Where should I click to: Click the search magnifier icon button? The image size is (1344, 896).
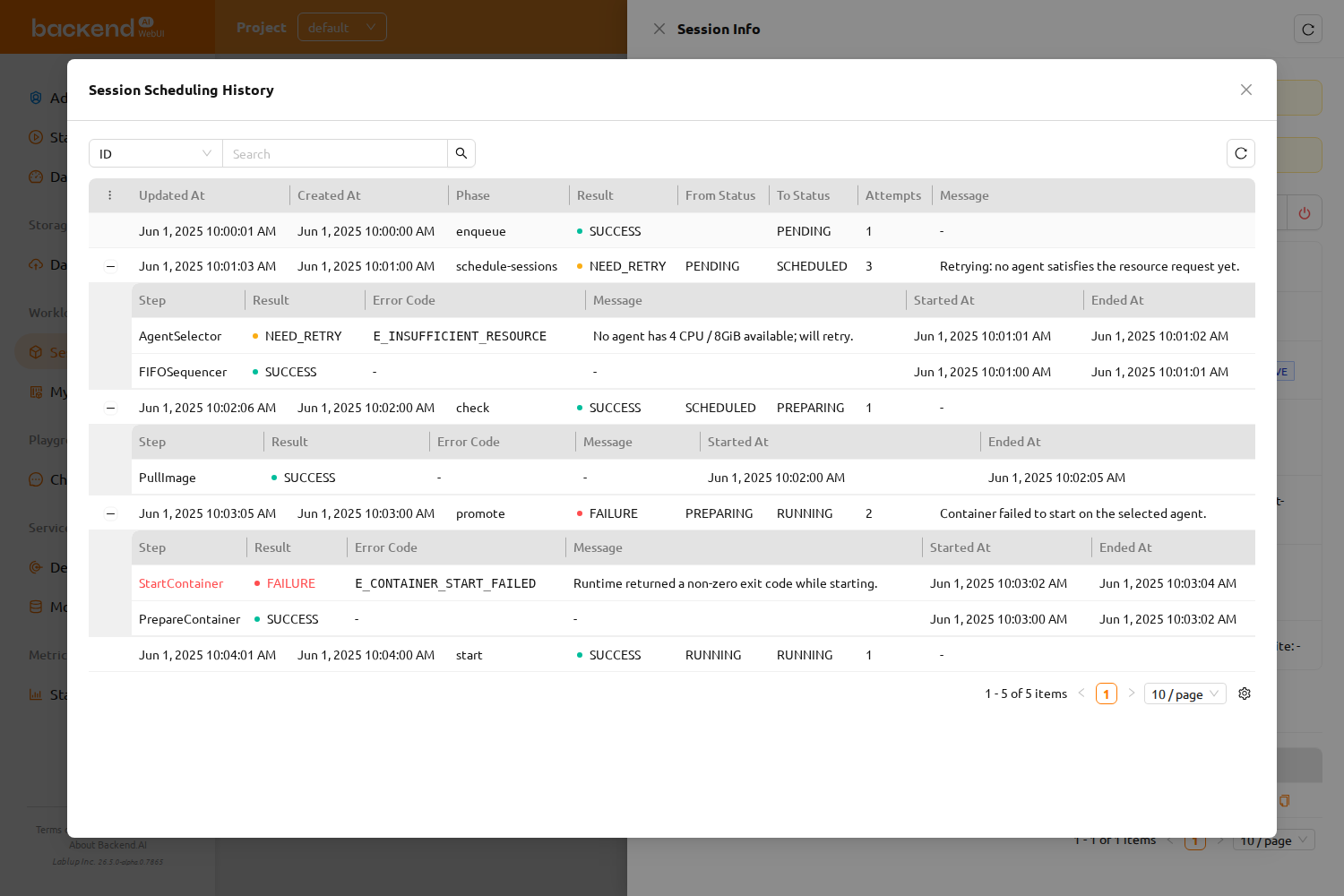tap(461, 153)
